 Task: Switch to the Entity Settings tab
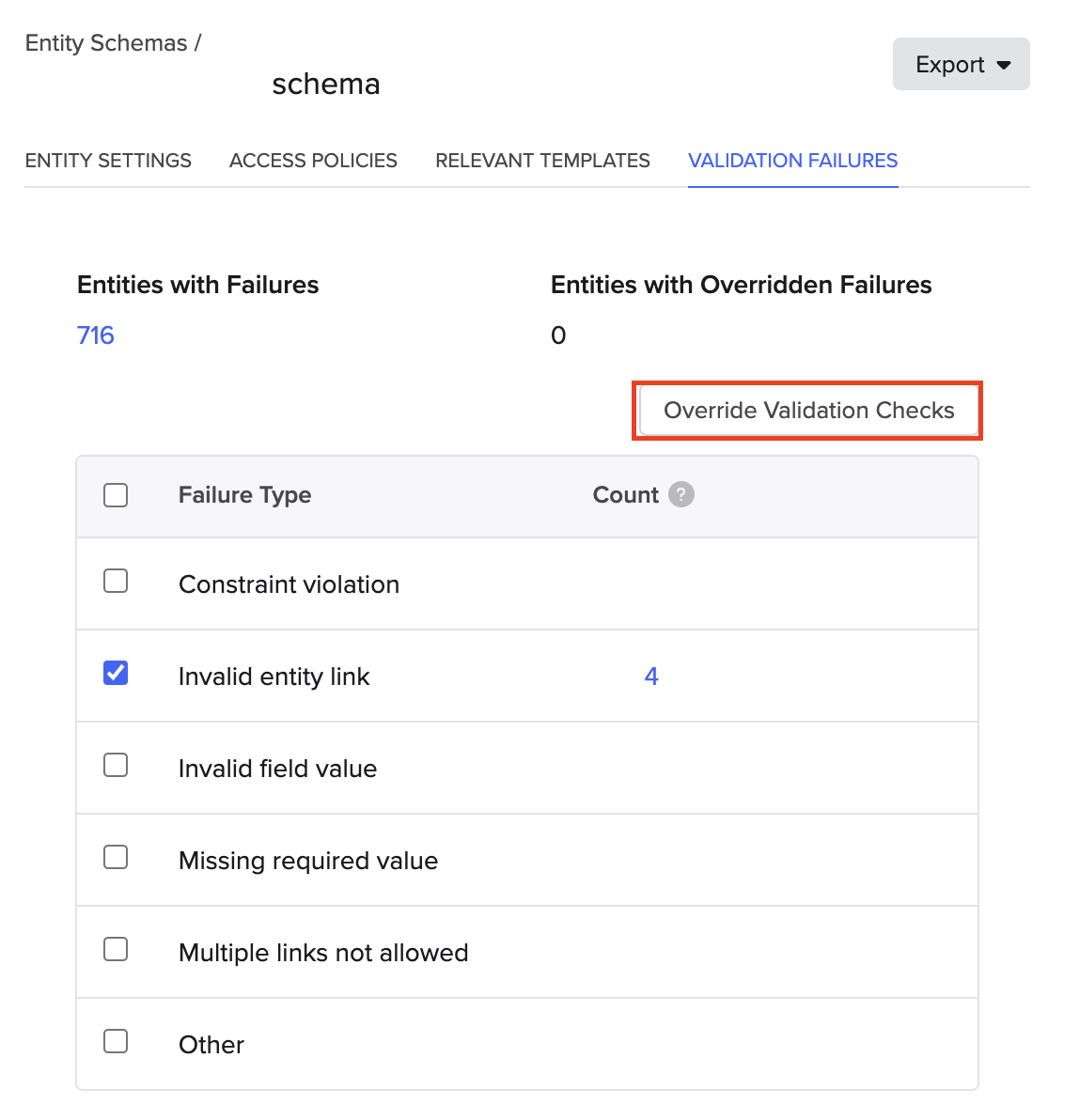[108, 161]
